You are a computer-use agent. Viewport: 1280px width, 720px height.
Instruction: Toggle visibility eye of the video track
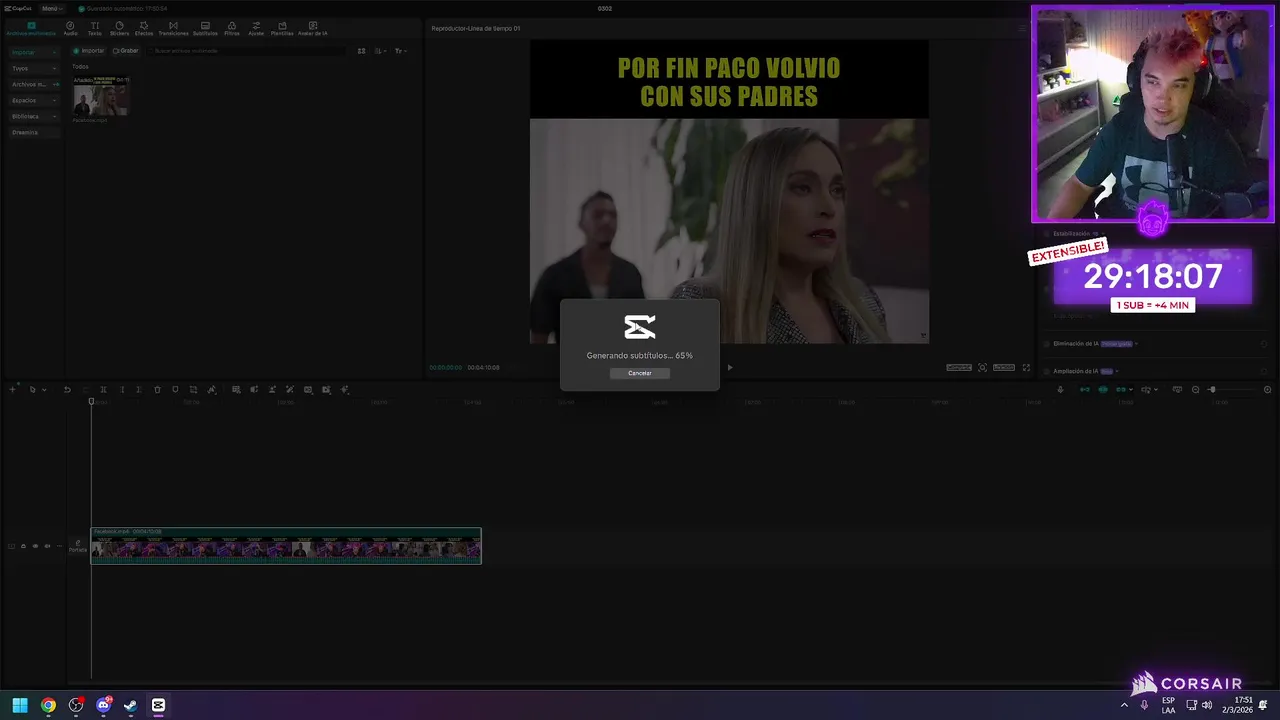pos(35,546)
